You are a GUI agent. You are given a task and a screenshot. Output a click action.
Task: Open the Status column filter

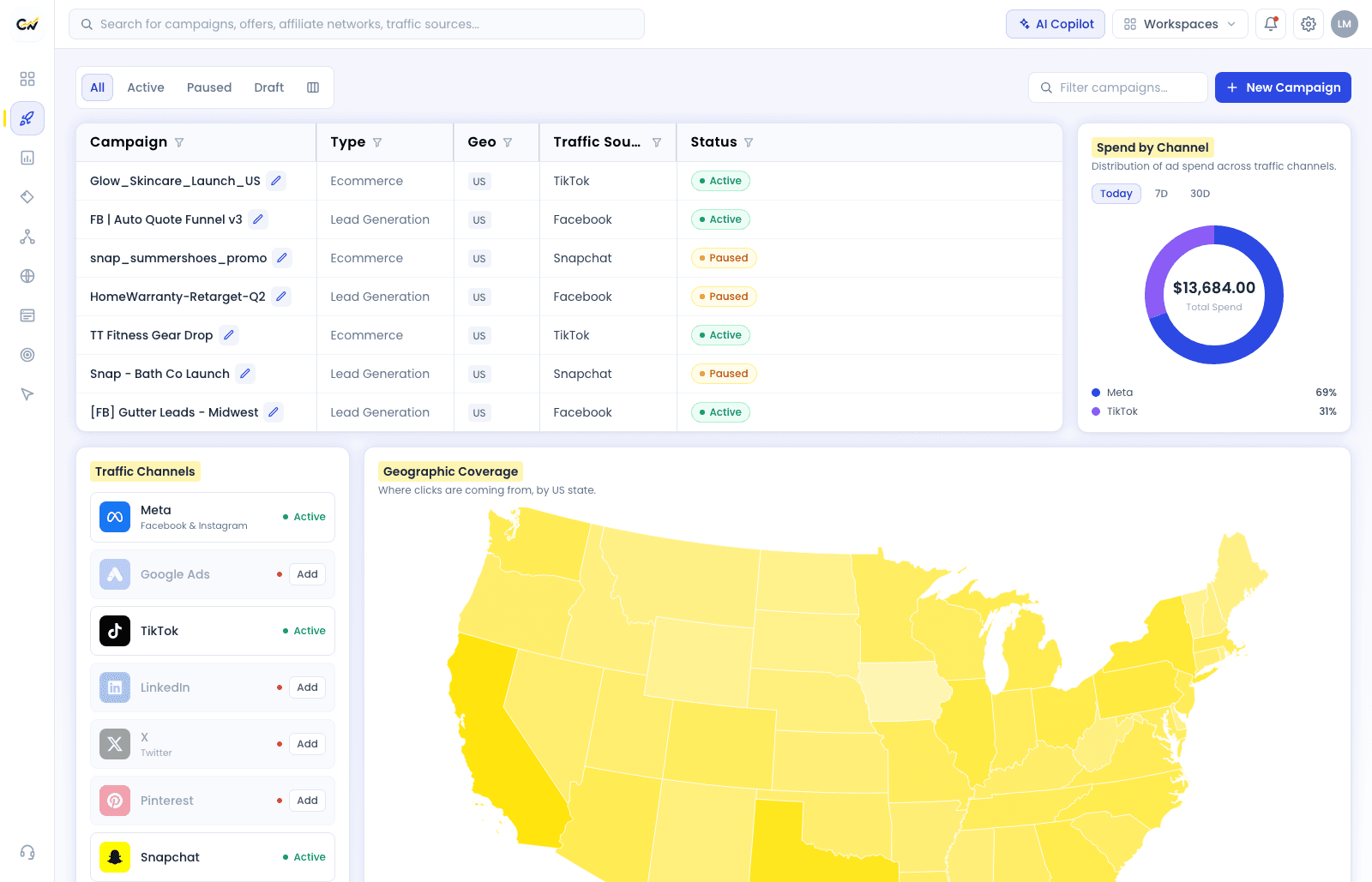click(749, 142)
